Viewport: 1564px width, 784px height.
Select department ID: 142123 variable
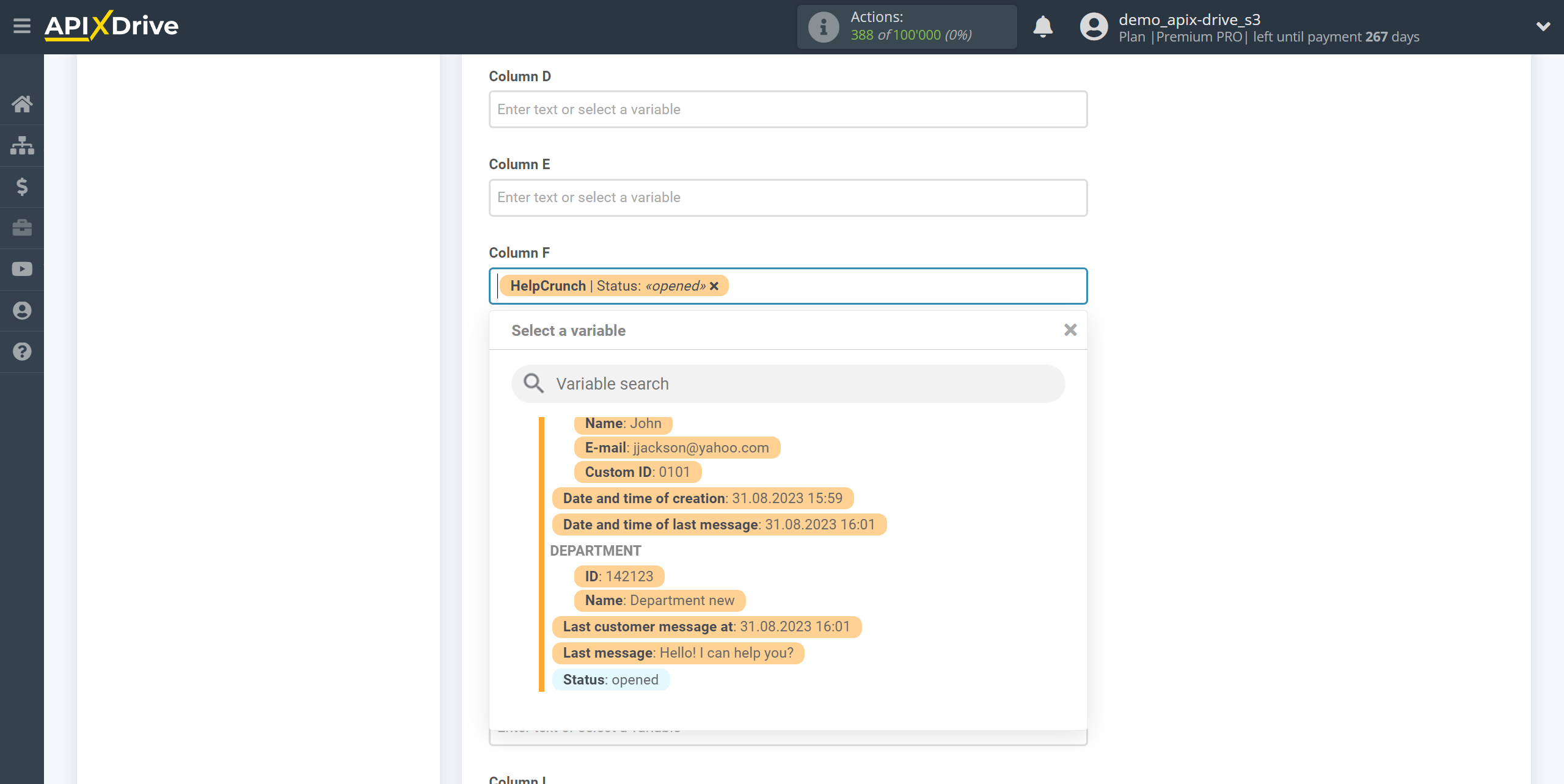[619, 576]
